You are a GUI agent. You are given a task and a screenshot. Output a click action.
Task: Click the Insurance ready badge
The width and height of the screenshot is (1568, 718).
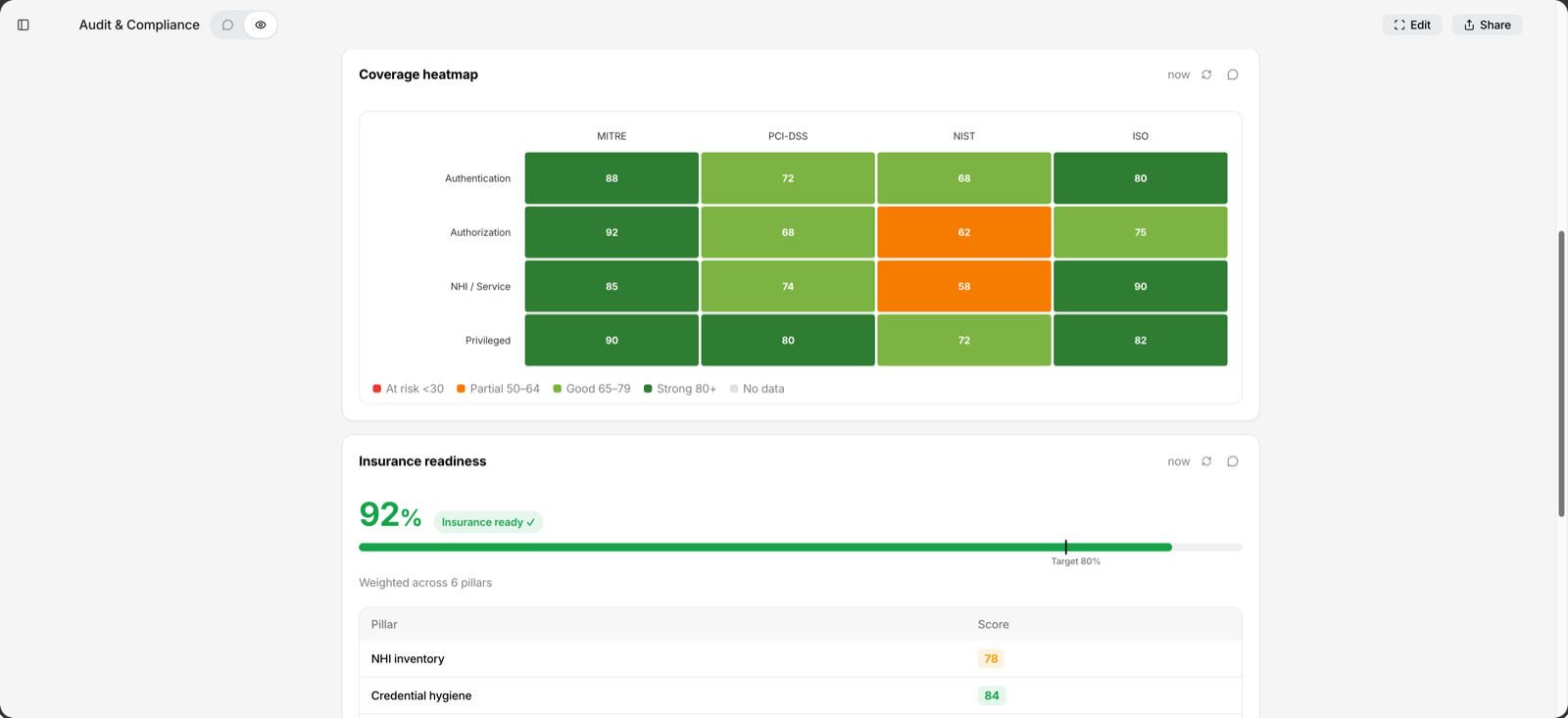[488, 522]
